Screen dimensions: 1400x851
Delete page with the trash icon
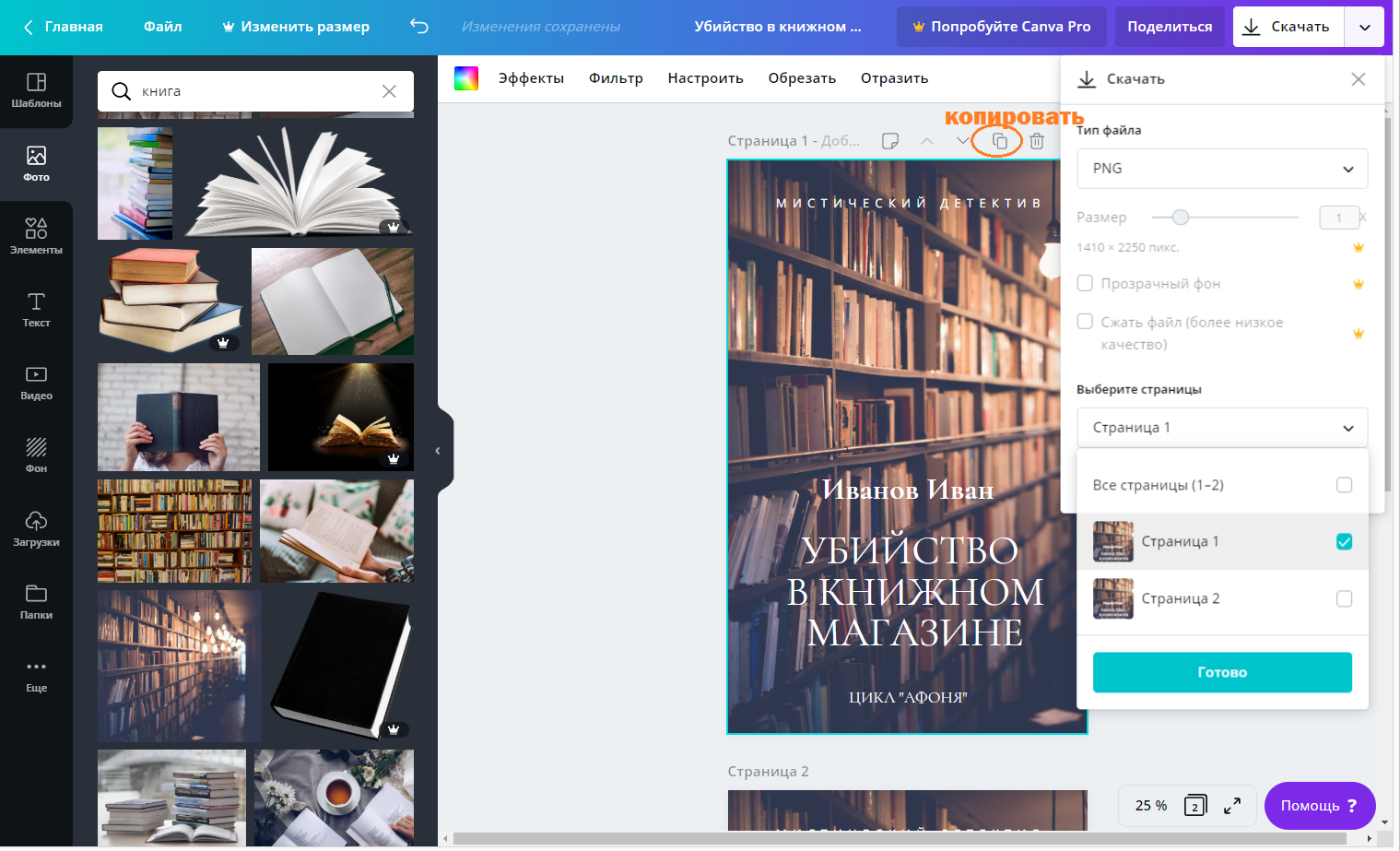pos(1037,141)
